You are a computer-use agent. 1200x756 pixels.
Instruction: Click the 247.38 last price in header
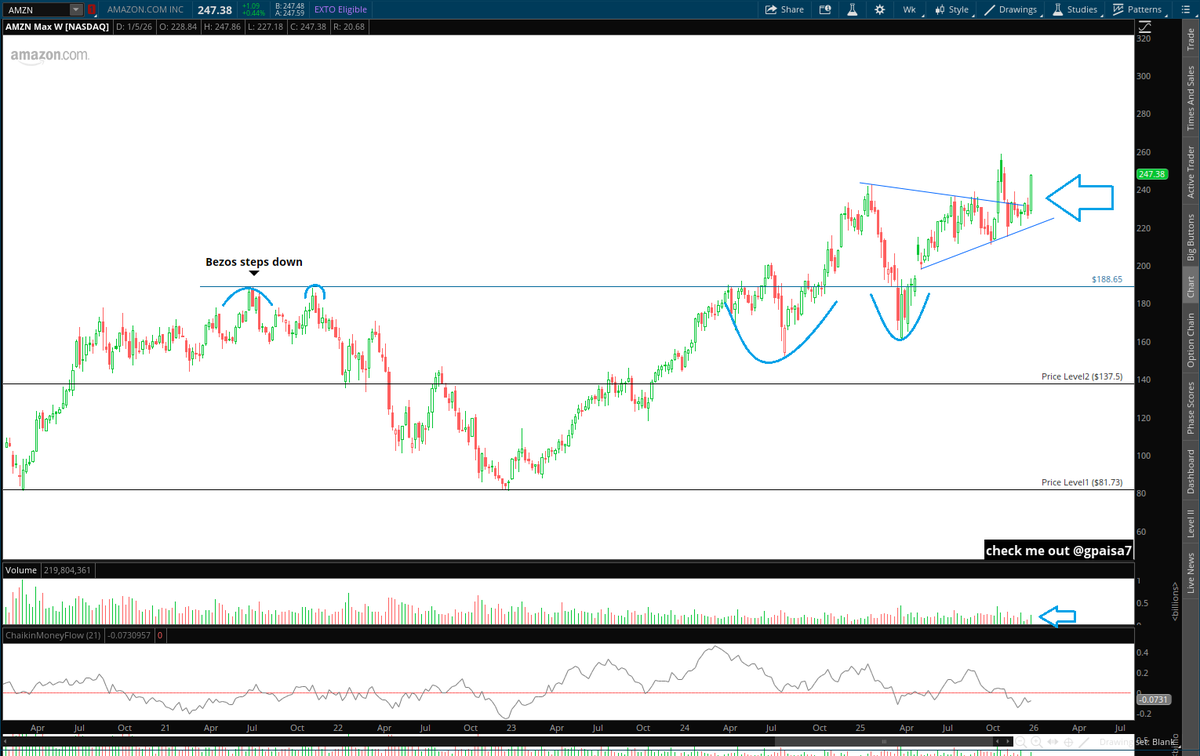tap(217, 9)
